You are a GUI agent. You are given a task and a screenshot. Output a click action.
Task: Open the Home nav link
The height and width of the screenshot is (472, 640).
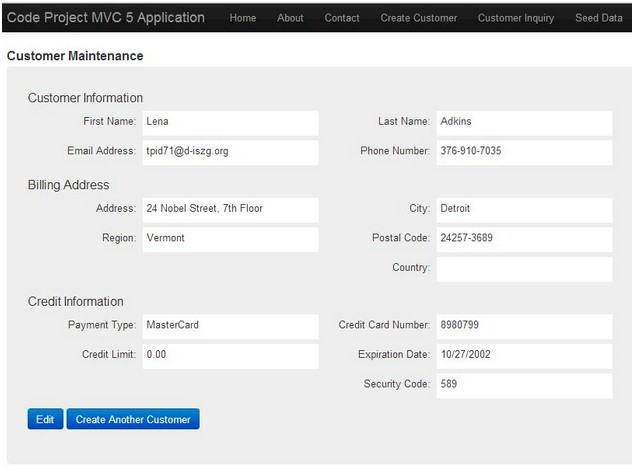click(x=242, y=18)
